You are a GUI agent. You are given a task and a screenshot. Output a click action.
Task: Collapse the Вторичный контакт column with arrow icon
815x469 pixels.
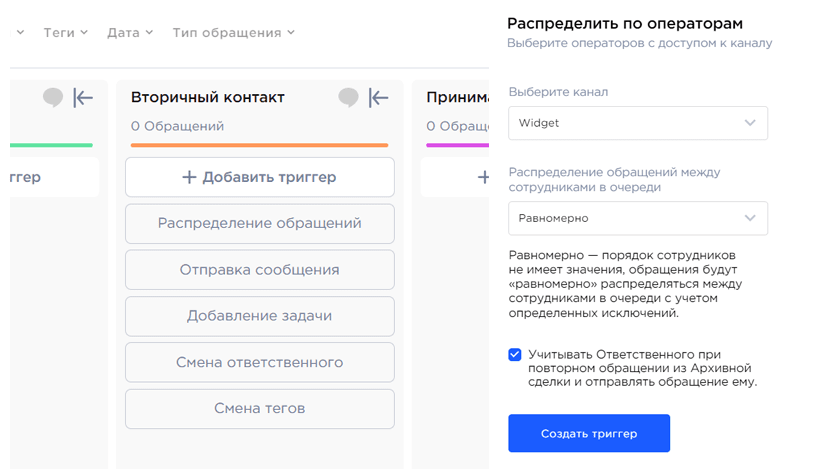pos(378,97)
